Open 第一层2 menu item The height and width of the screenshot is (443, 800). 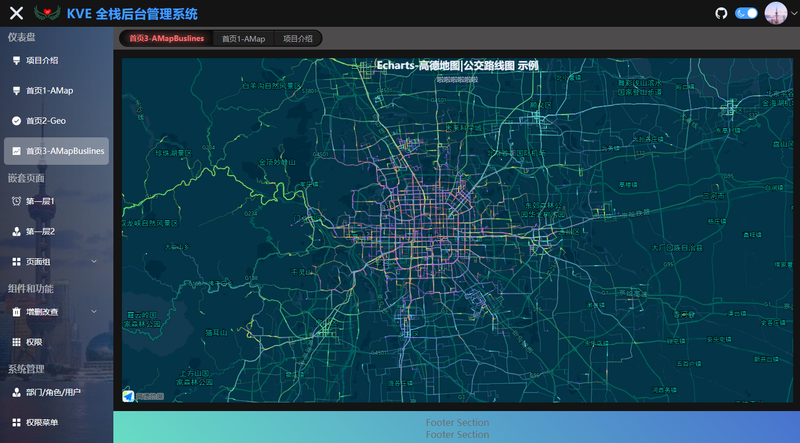point(56,231)
